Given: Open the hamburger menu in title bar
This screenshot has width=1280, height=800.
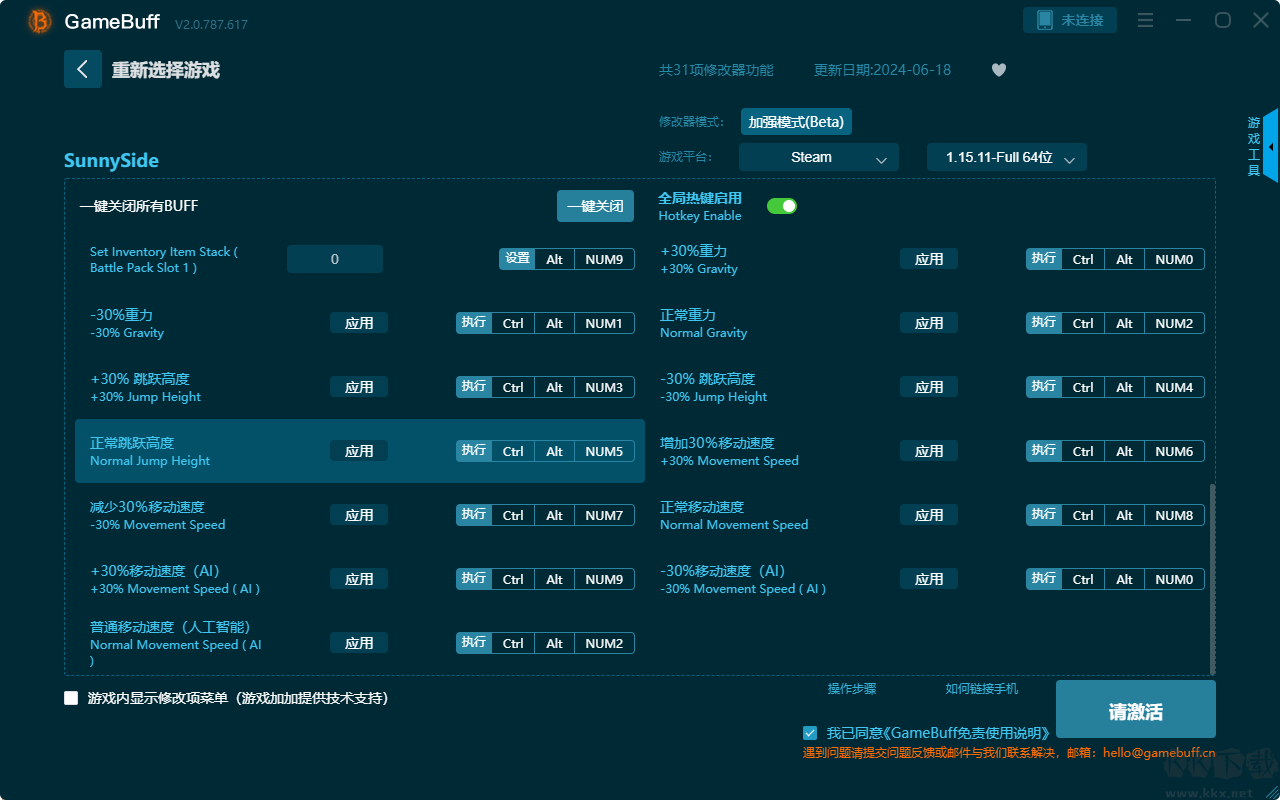Looking at the screenshot, I should click(x=1146, y=20).
